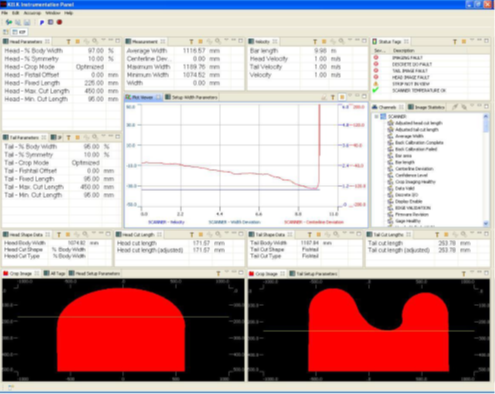Click the magnifier icon in Velocity panel
Viewport: 495px width, 394px height.
tap(341, 41)
